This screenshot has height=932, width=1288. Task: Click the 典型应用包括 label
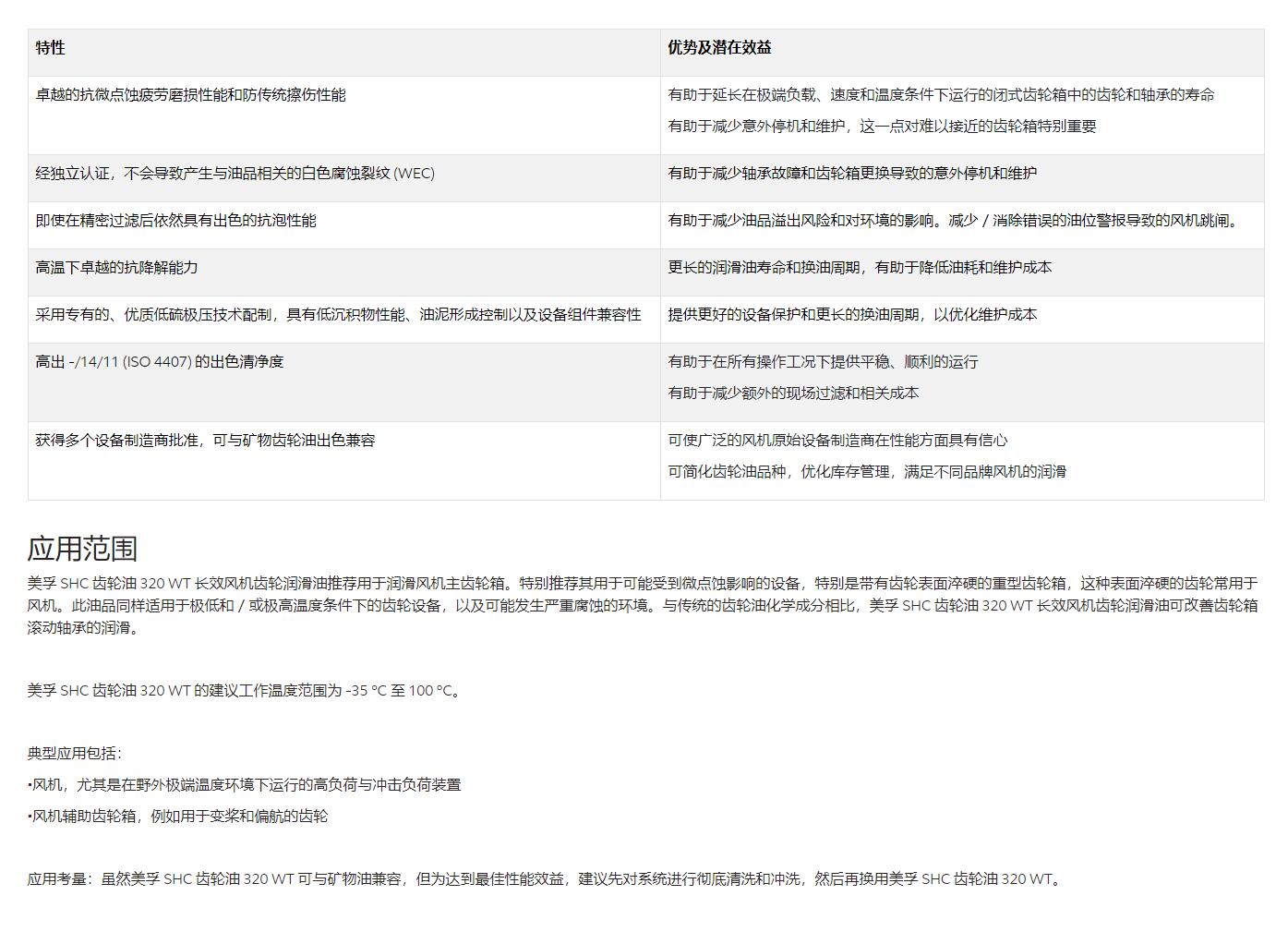tap(75, 754)
